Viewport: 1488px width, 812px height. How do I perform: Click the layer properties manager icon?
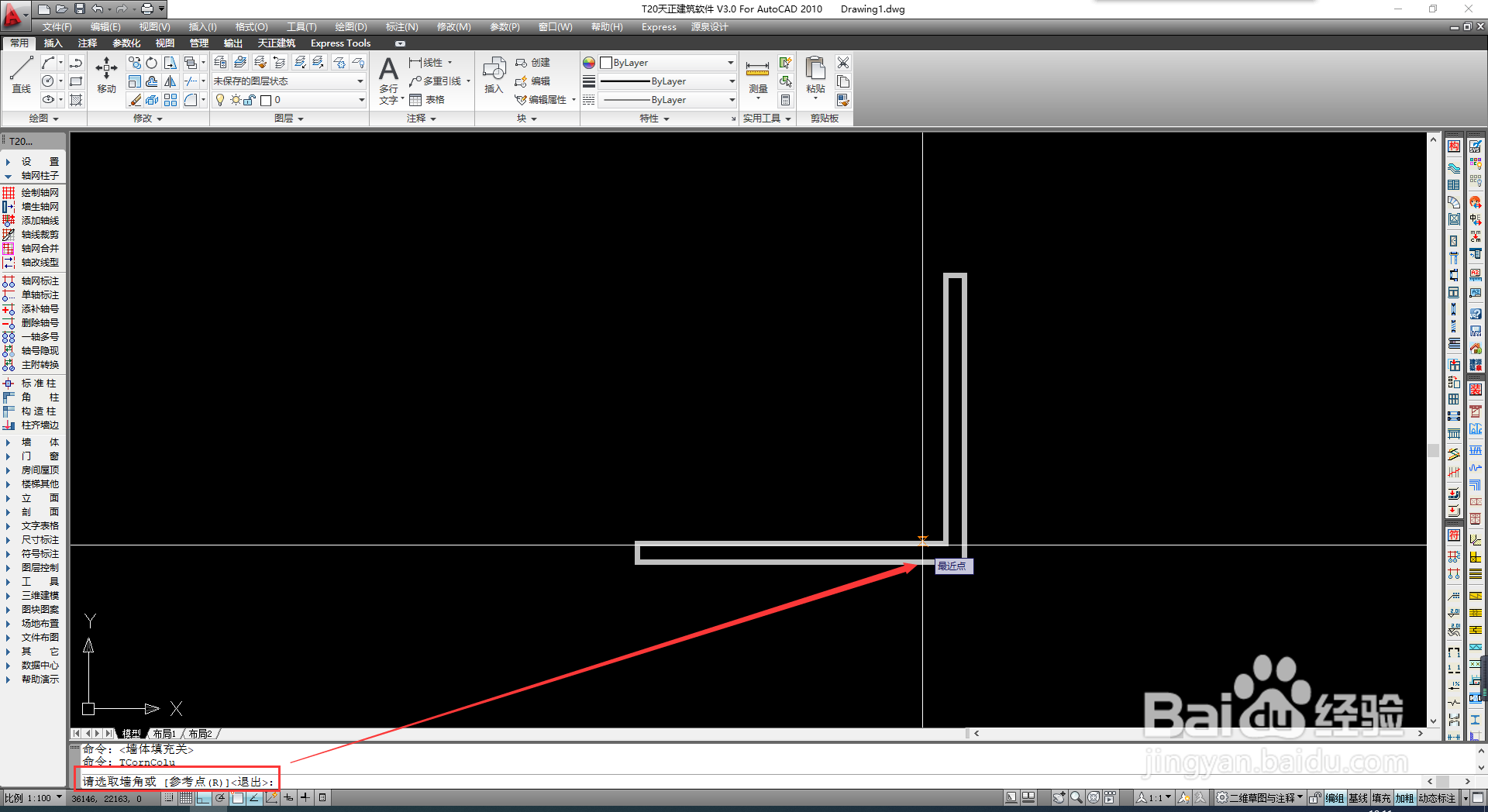220,63
